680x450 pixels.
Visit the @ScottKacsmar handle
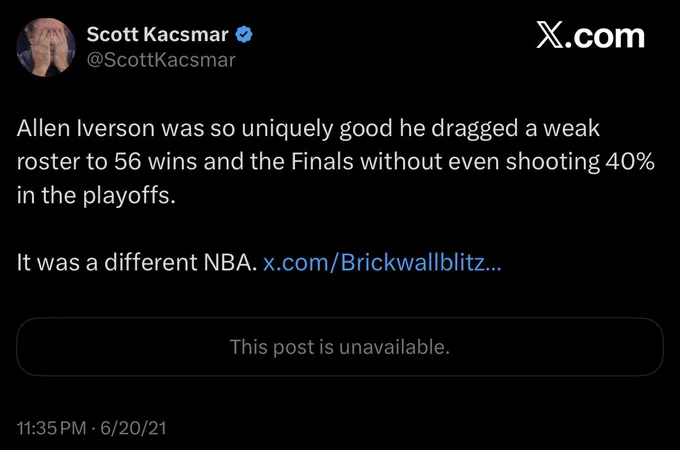pyautogui.click(x=161, y=60)
